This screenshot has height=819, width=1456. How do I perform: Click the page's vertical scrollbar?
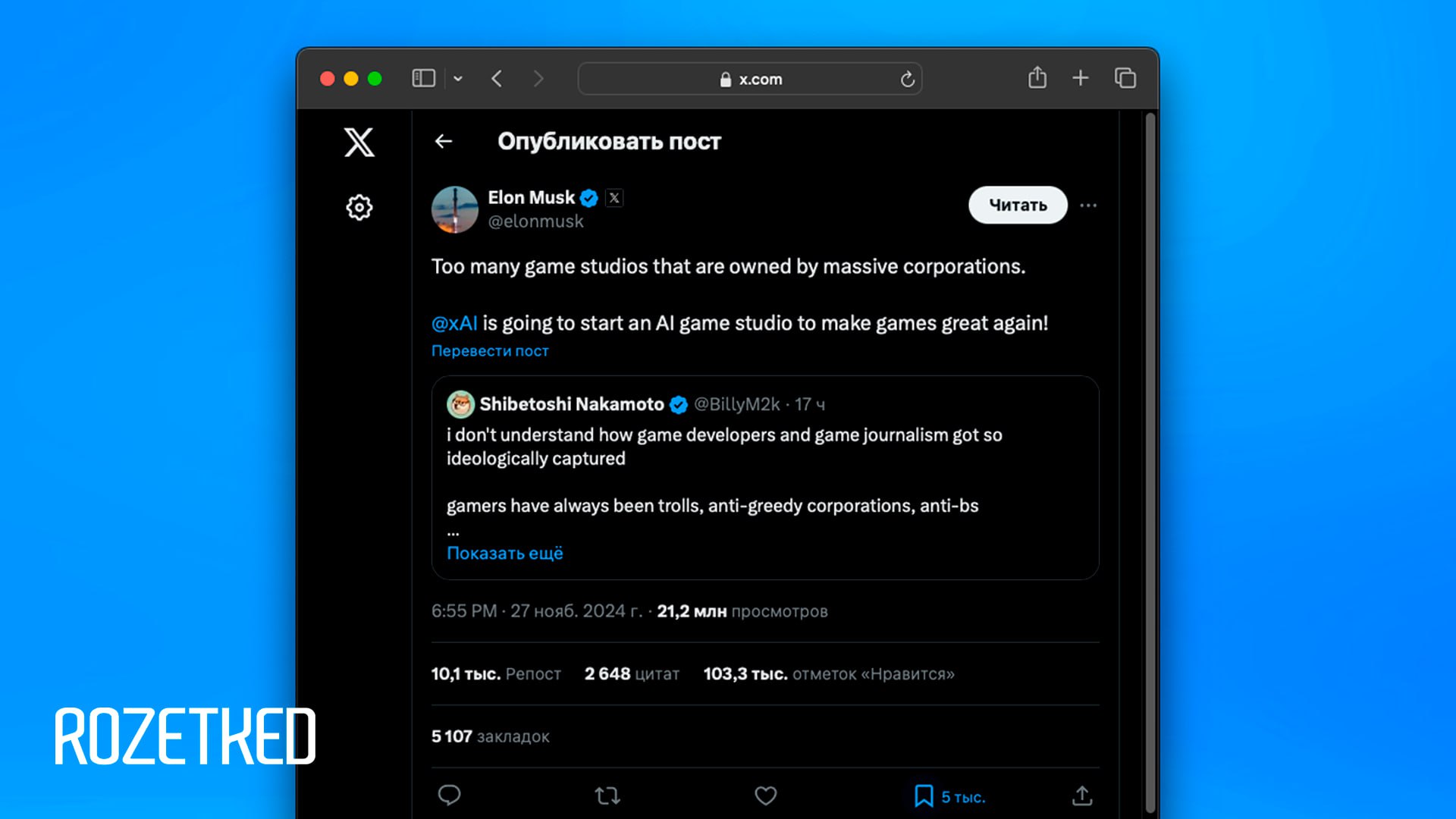1150,455
